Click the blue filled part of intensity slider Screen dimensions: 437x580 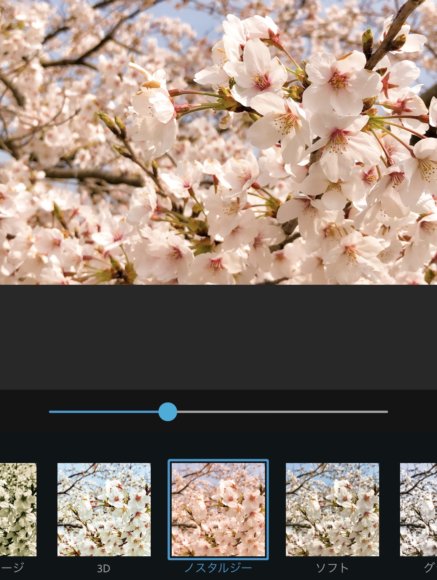[104, 412]
